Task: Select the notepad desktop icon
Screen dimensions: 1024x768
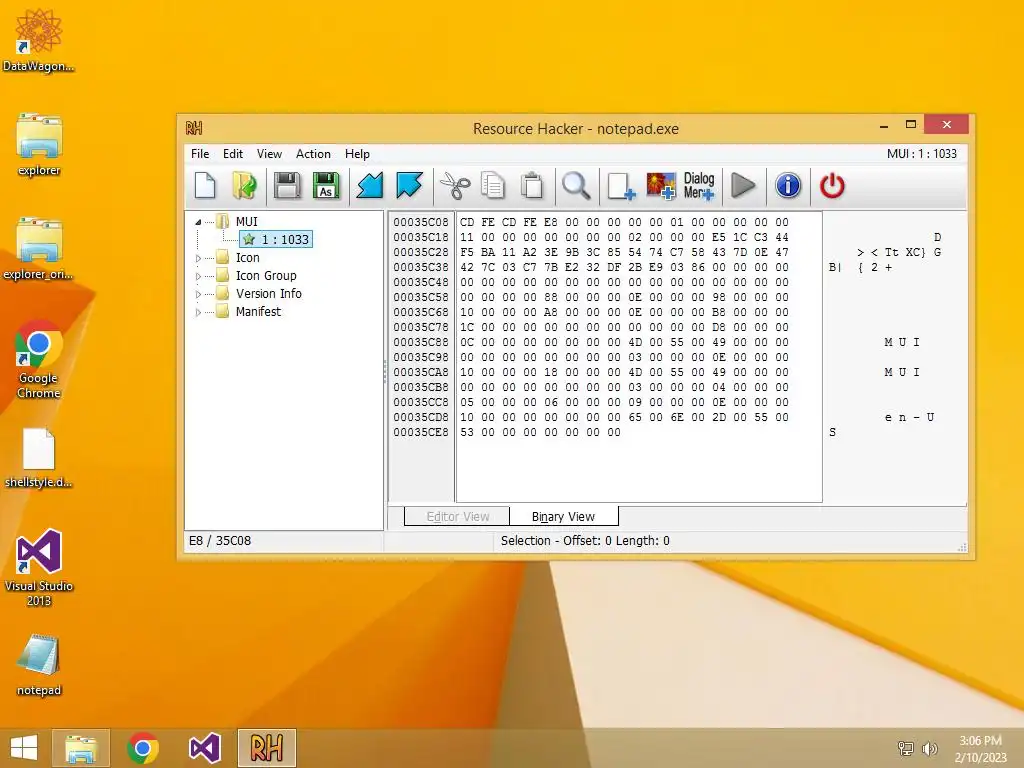Action: coord(39,665)
